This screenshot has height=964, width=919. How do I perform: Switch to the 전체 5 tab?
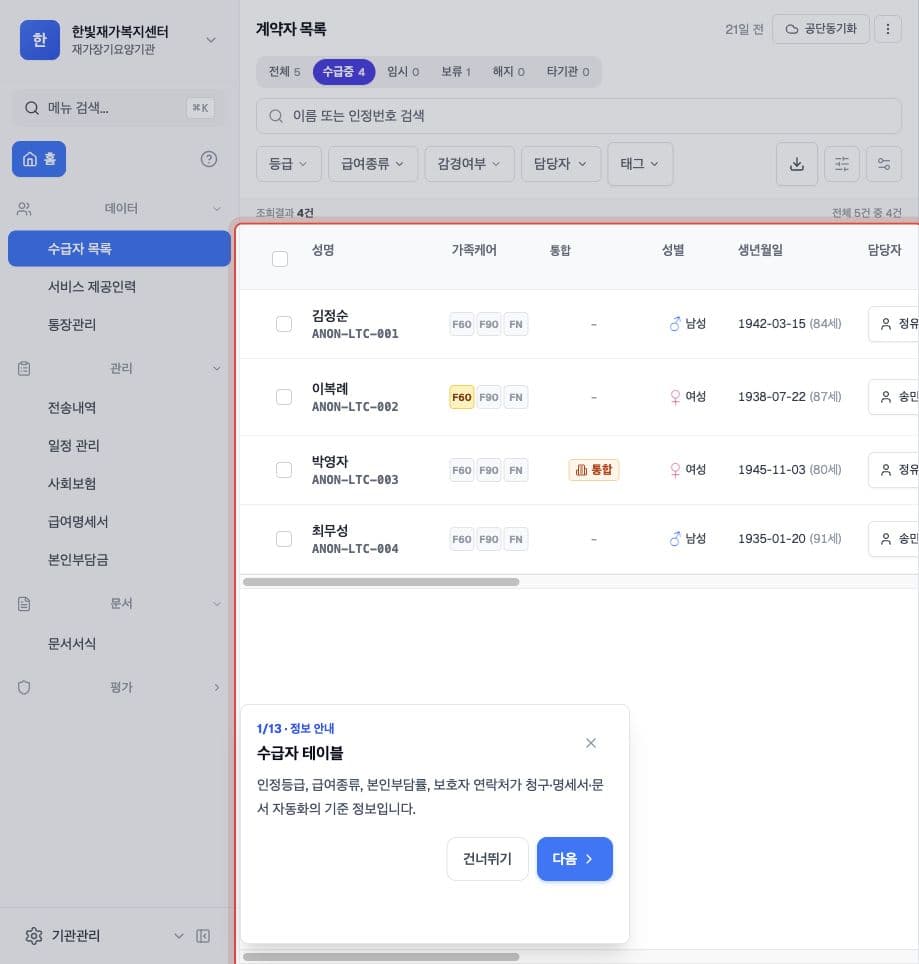[284, 72]
